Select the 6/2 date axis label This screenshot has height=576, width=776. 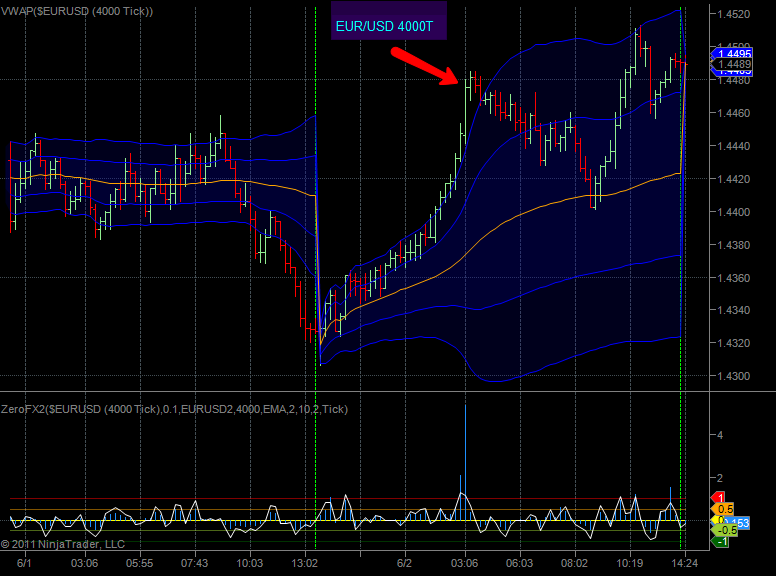[405, 564]
